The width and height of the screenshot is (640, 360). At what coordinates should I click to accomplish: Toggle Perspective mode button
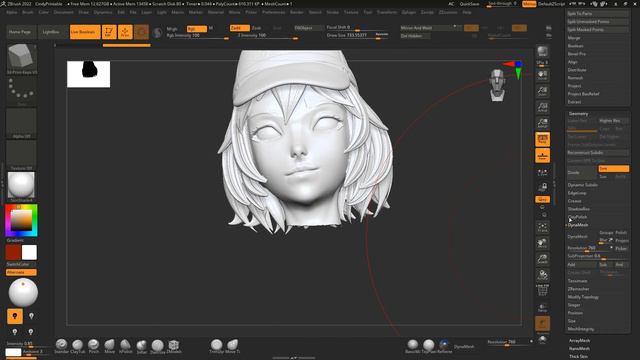click(x=542, y=139)
